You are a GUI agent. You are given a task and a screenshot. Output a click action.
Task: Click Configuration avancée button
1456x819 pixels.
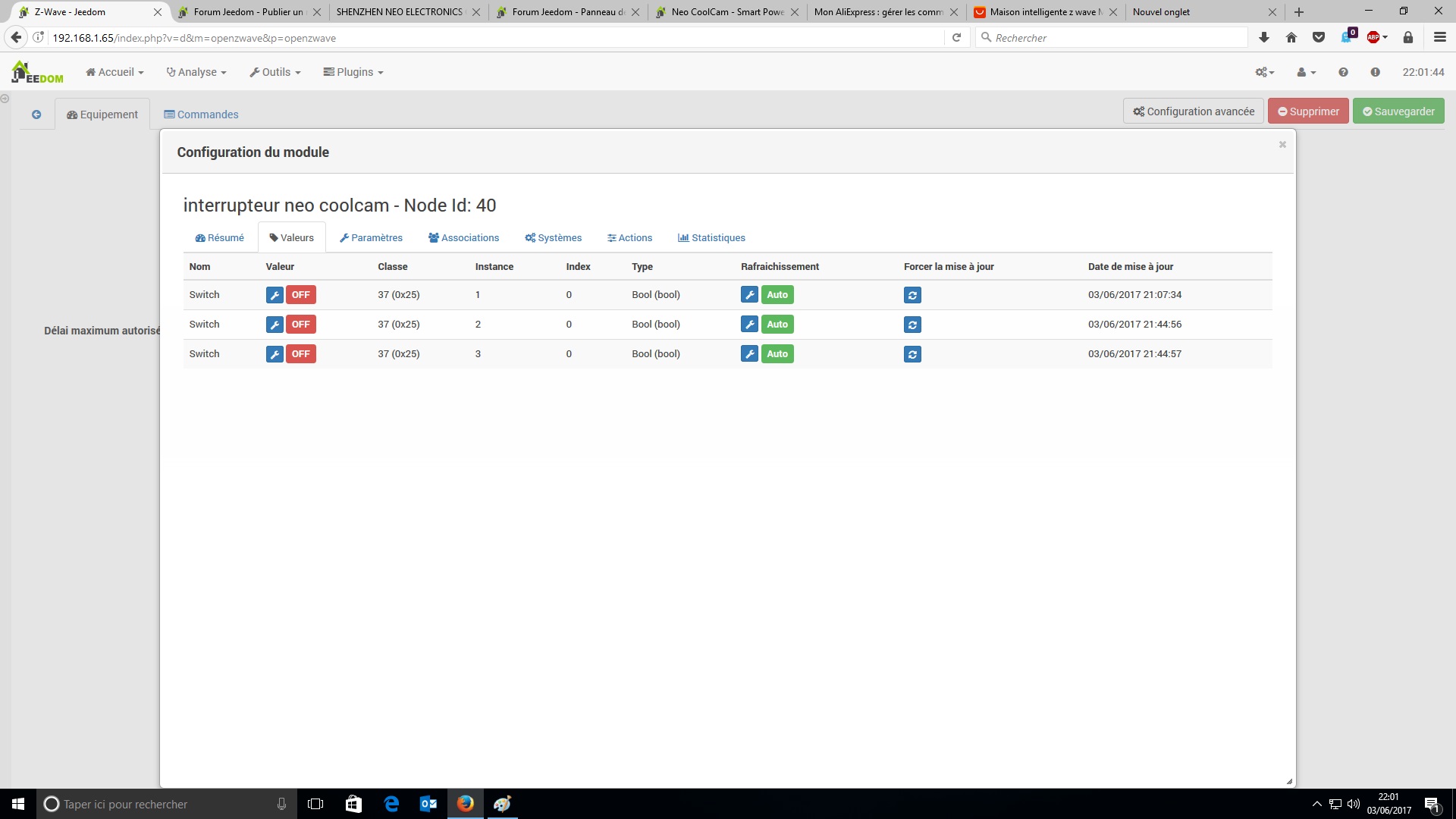[x=1194, y=111]
